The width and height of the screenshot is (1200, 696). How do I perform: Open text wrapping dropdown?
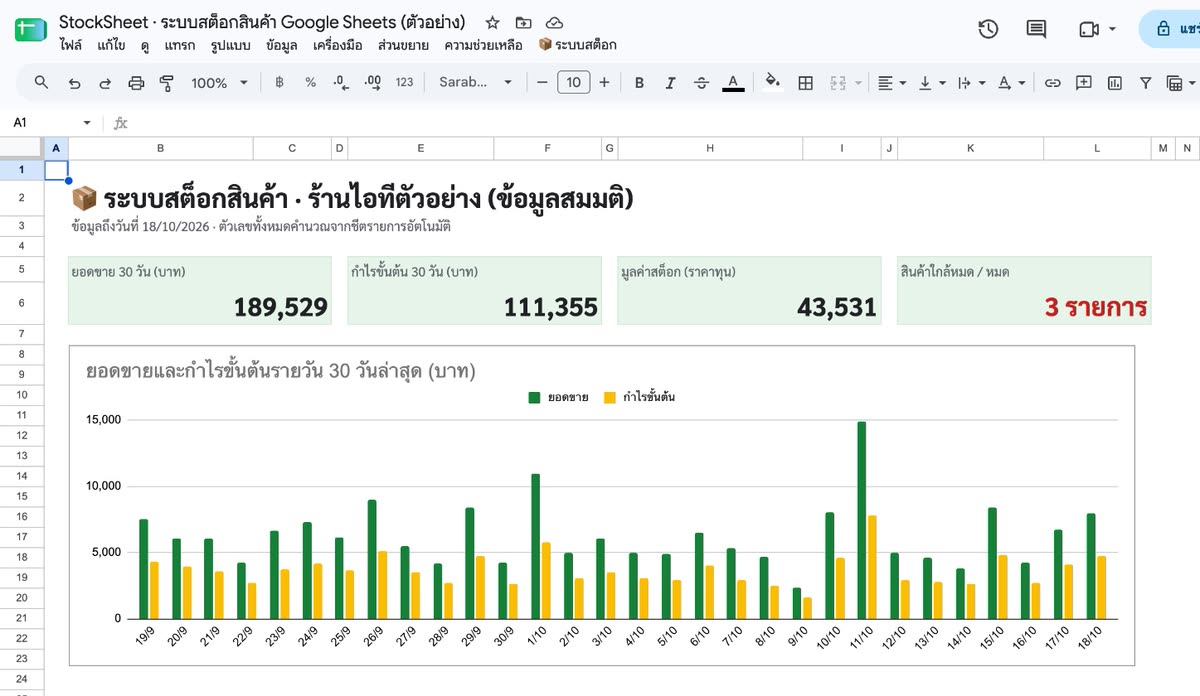[971, 83]
